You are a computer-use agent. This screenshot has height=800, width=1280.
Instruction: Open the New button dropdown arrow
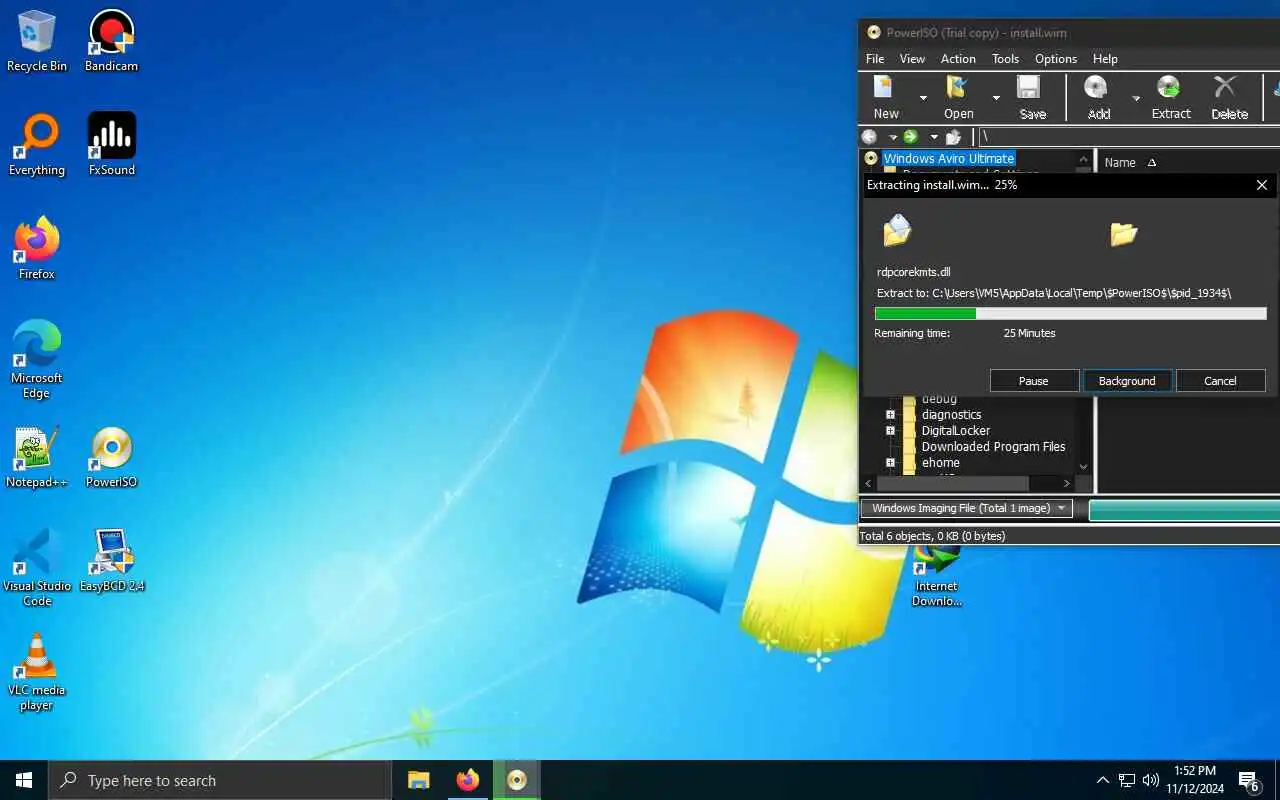tap(923, 98)
